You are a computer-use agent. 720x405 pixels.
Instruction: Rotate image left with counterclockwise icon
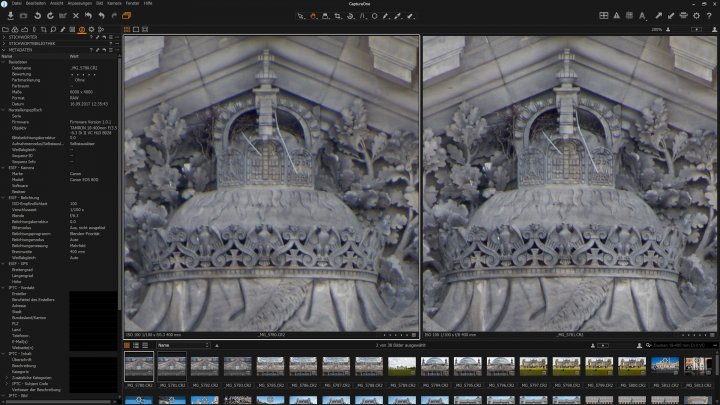point(37,16)
